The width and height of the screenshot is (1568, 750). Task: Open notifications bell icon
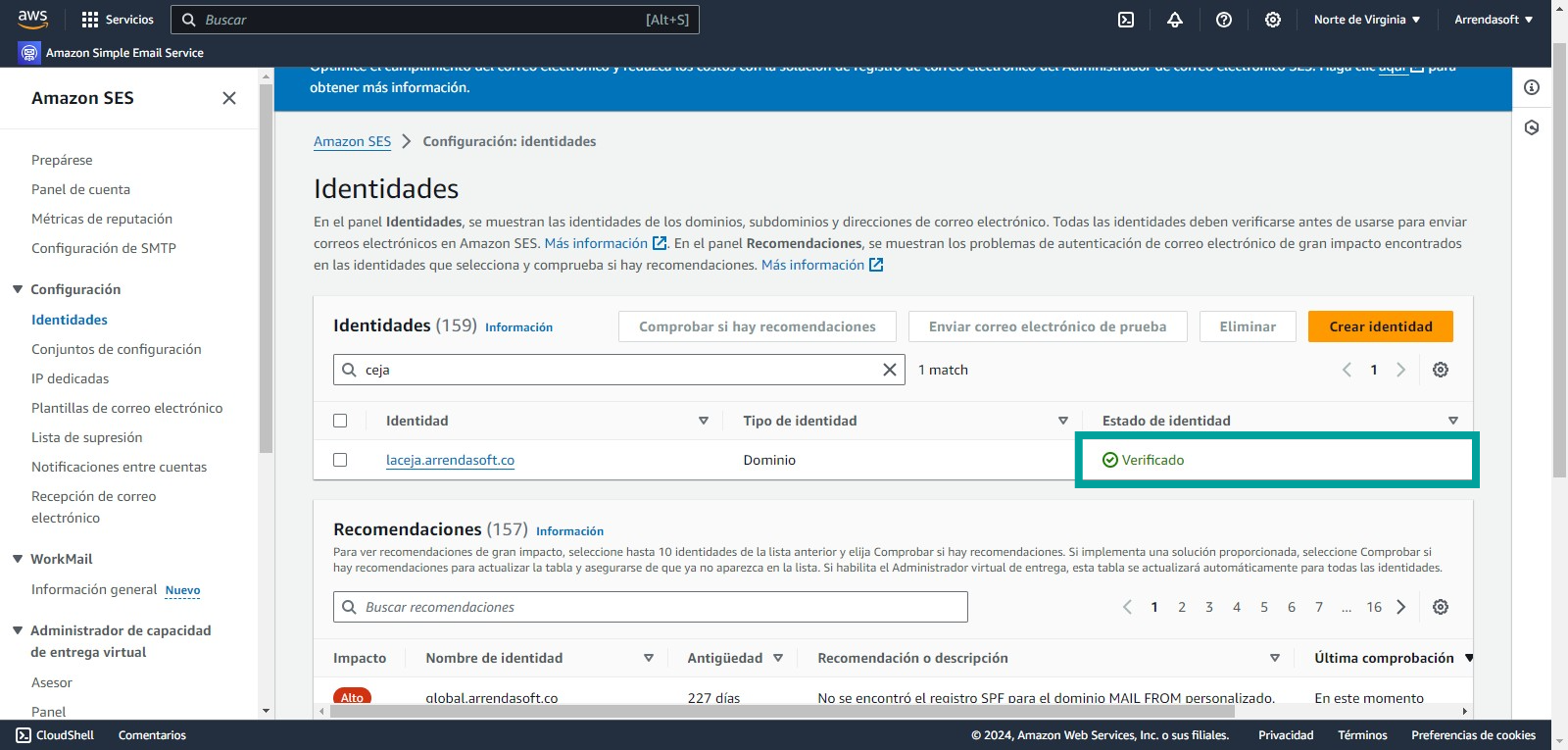(x=1175, y=20)
